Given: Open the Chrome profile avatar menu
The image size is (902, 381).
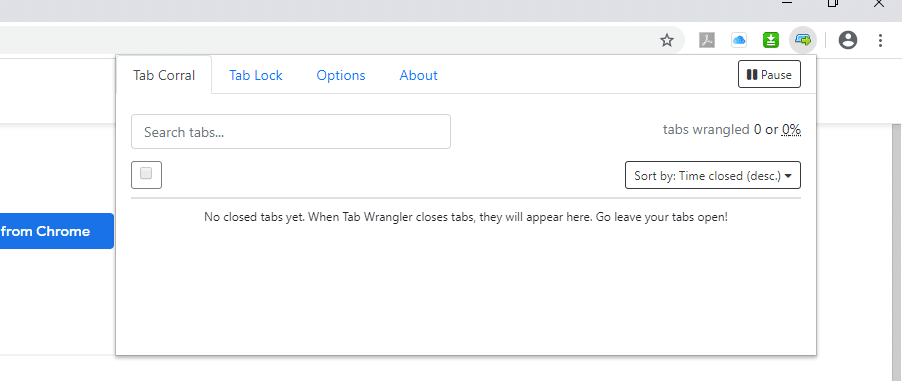Looking at the screenshot, I should tap(848, 40).
